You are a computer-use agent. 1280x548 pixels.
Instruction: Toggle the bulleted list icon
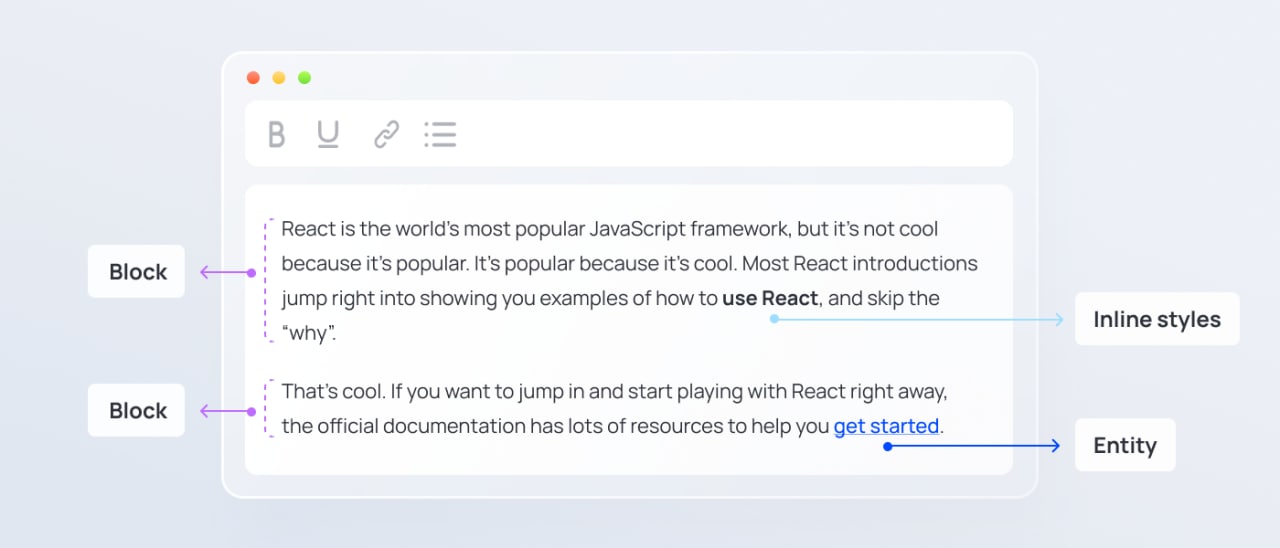440,134
